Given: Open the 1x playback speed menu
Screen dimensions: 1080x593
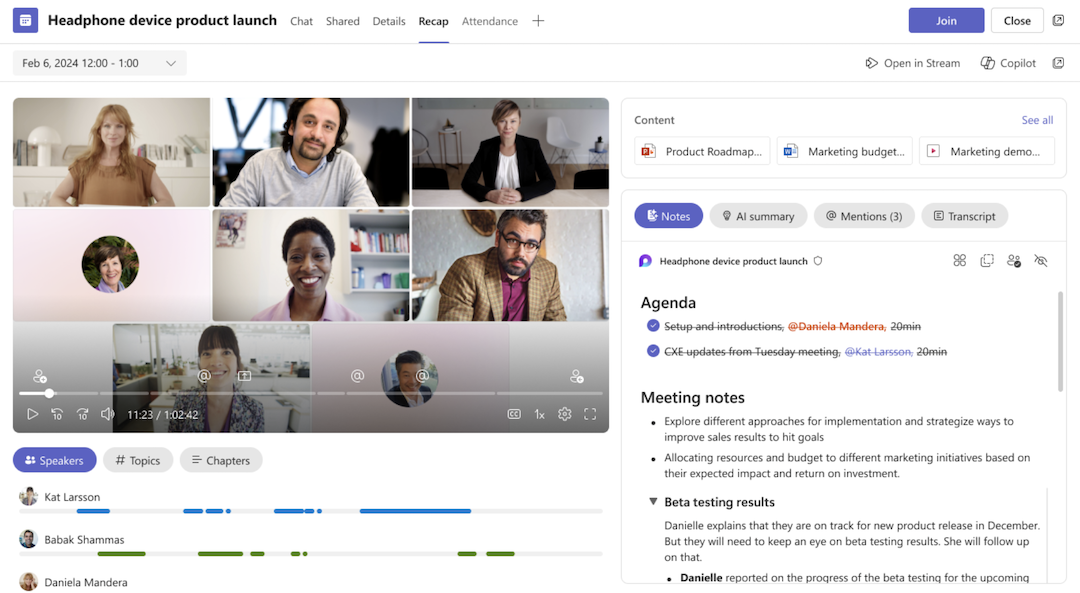Looking at the screenshot, I should (x=539, y=414).
